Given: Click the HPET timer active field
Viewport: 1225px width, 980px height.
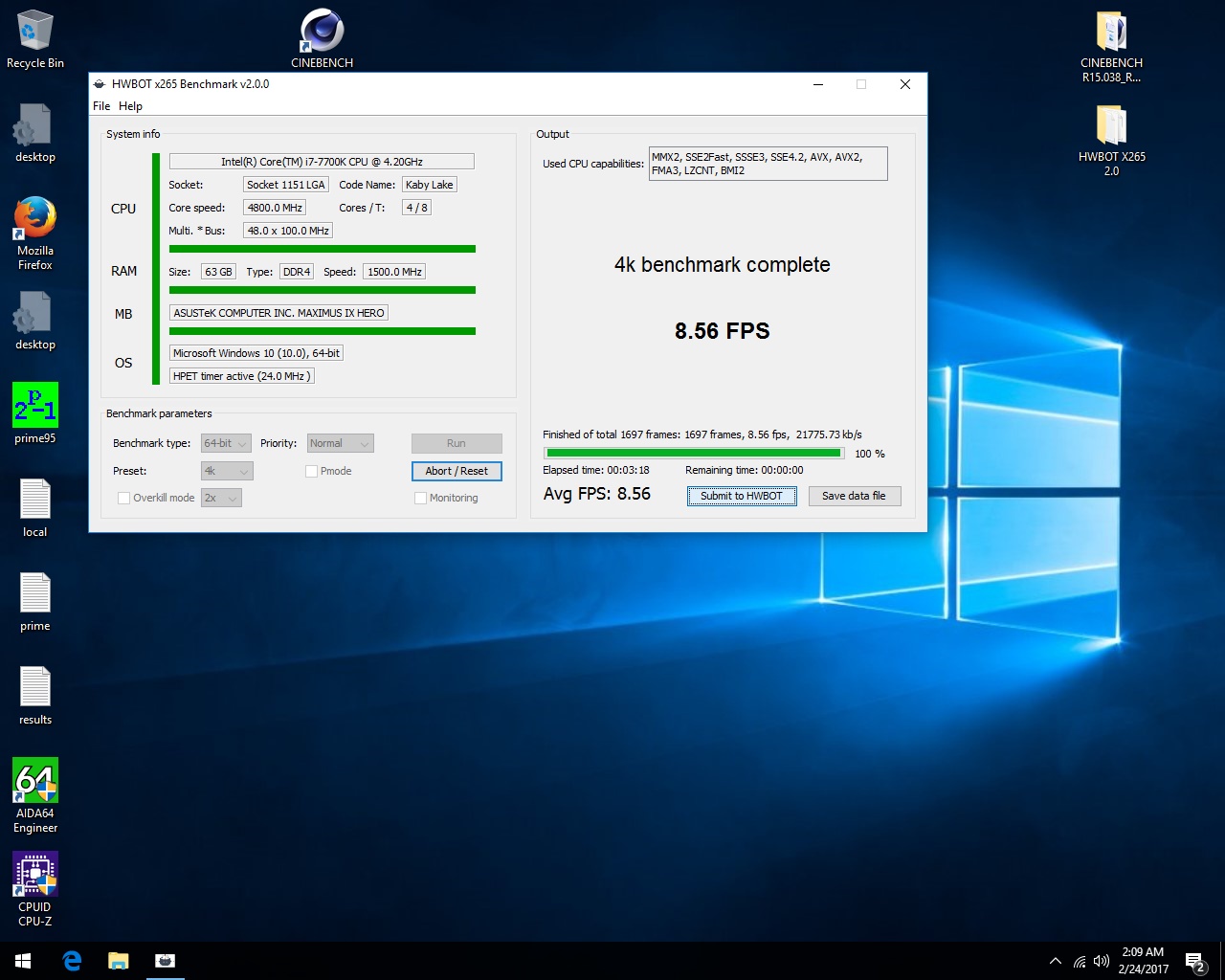Looking at the screenshot, I should click(x=241, y=376).
